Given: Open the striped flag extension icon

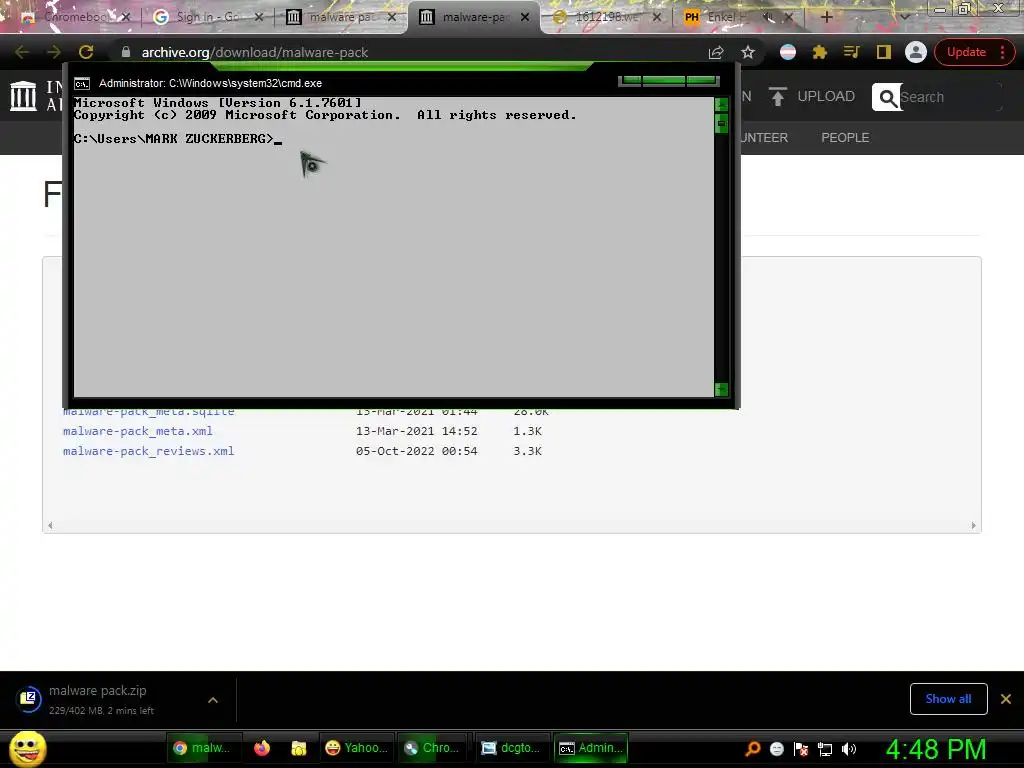Looking at the screenshot, I should coord(788,52).
